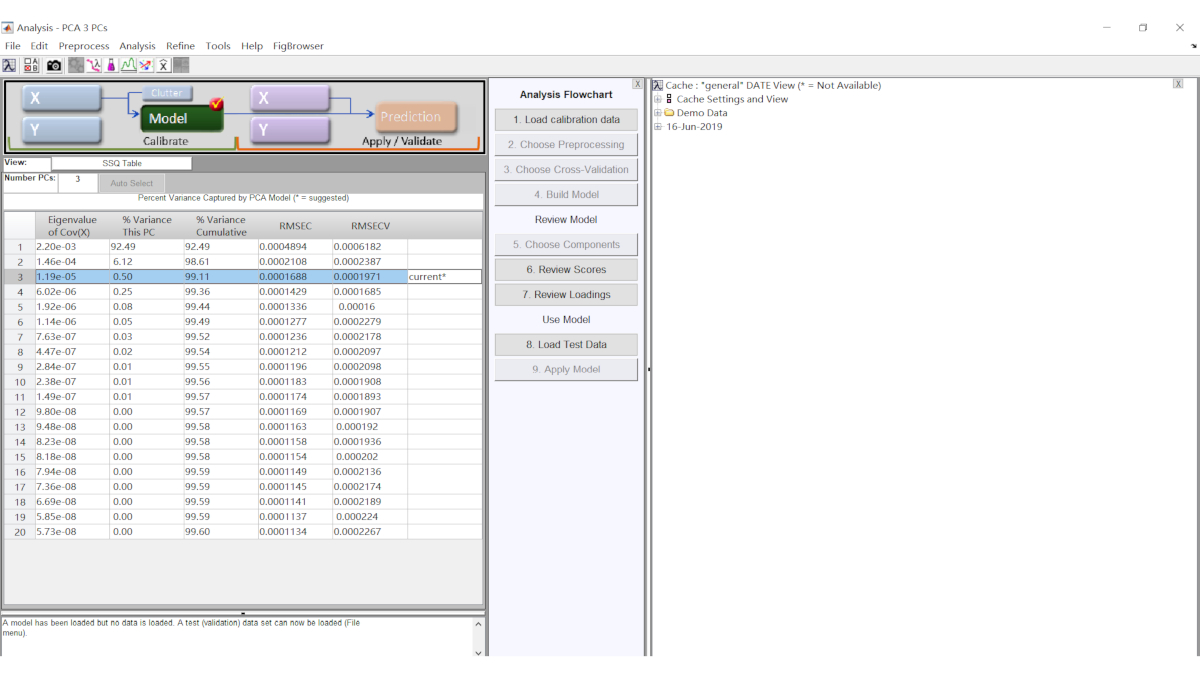This screenshot has height=675, width=1200.
Task: Click the Cache Settings and View icon
Action: pos(669,99)
